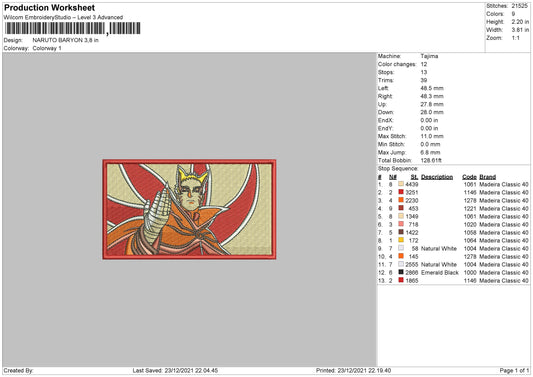Screen dimensions: 533x377
Task: Click the Code column header
Action: click(x=469, y=177)
